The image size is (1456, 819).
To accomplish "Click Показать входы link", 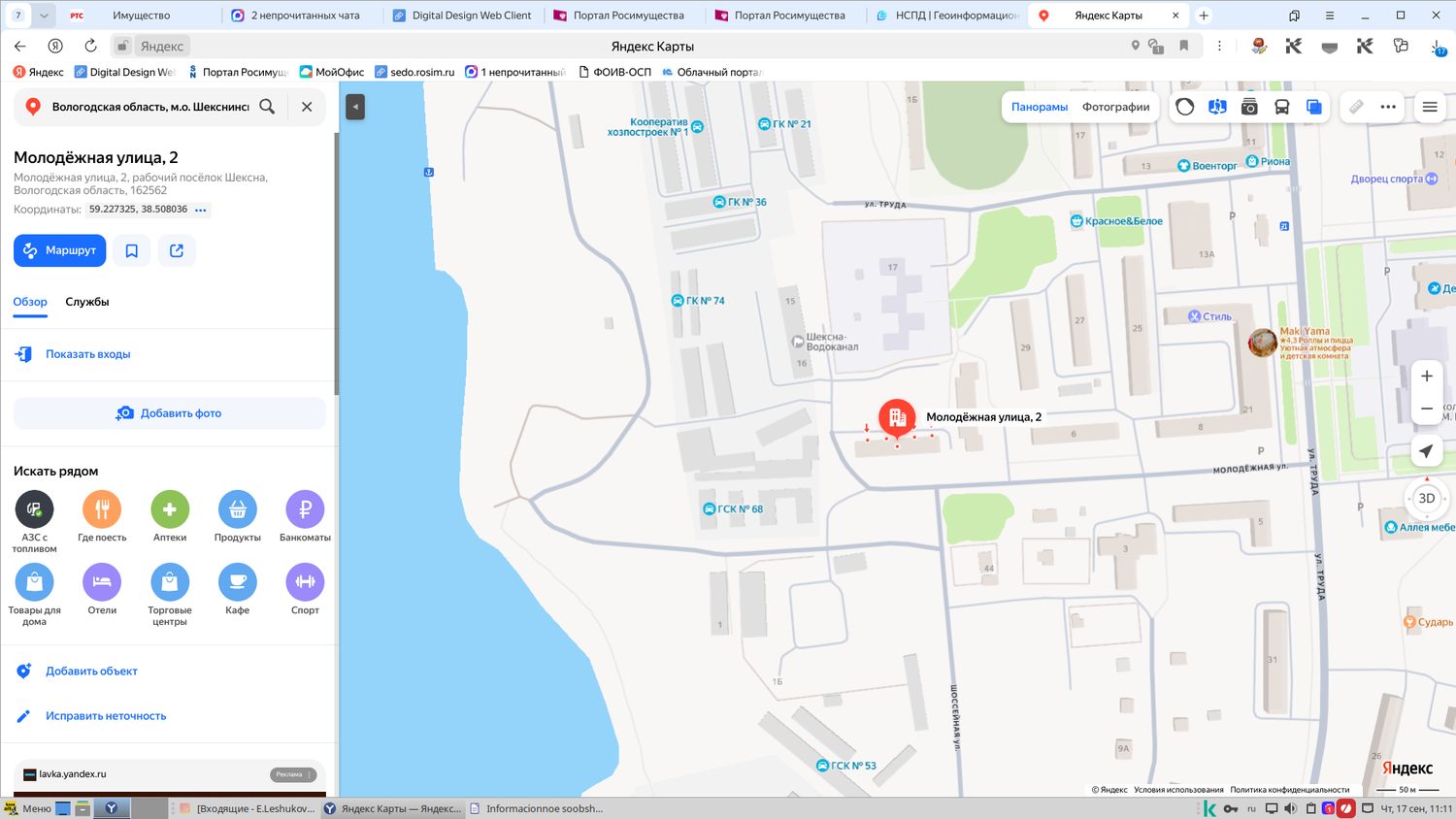I will click(x=88, y=354).
